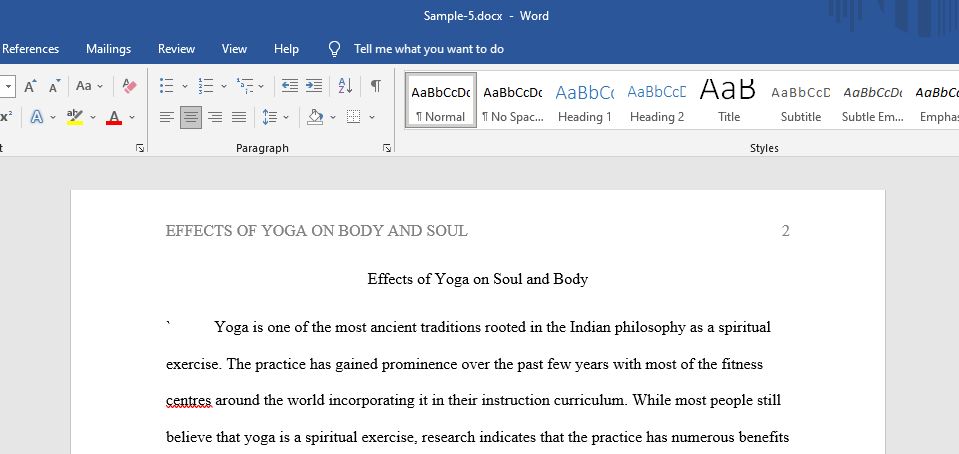Click the word Yoga starting the paragraph
959x454 pixels.
click(x=231, y=328)
